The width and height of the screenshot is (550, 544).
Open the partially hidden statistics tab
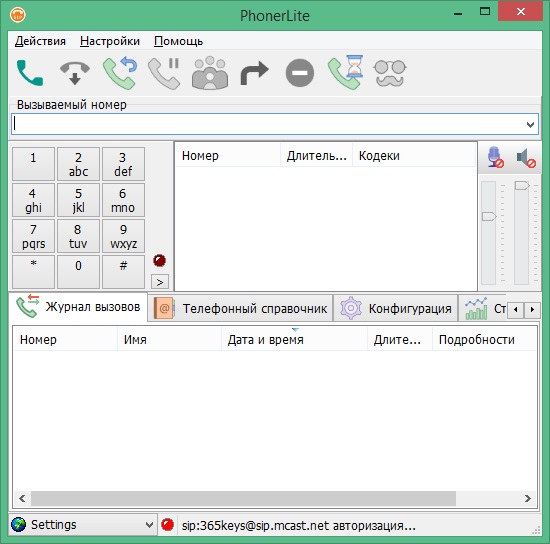[x=483, y=308]
